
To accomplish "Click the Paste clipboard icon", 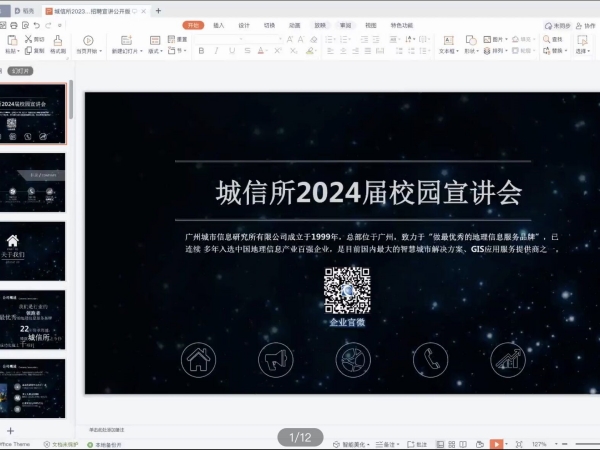I will (x=12, y=40).
